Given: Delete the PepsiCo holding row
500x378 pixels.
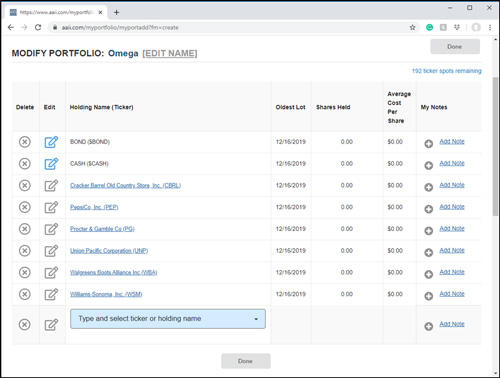Looking at the screenshot, I should [x=24, y=207].
